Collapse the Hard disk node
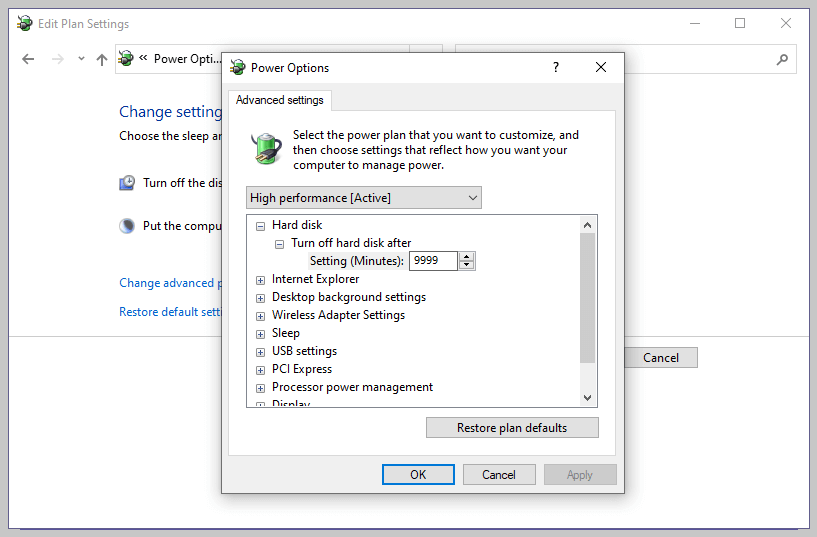 pyautogui.click(x=261, y=226)
